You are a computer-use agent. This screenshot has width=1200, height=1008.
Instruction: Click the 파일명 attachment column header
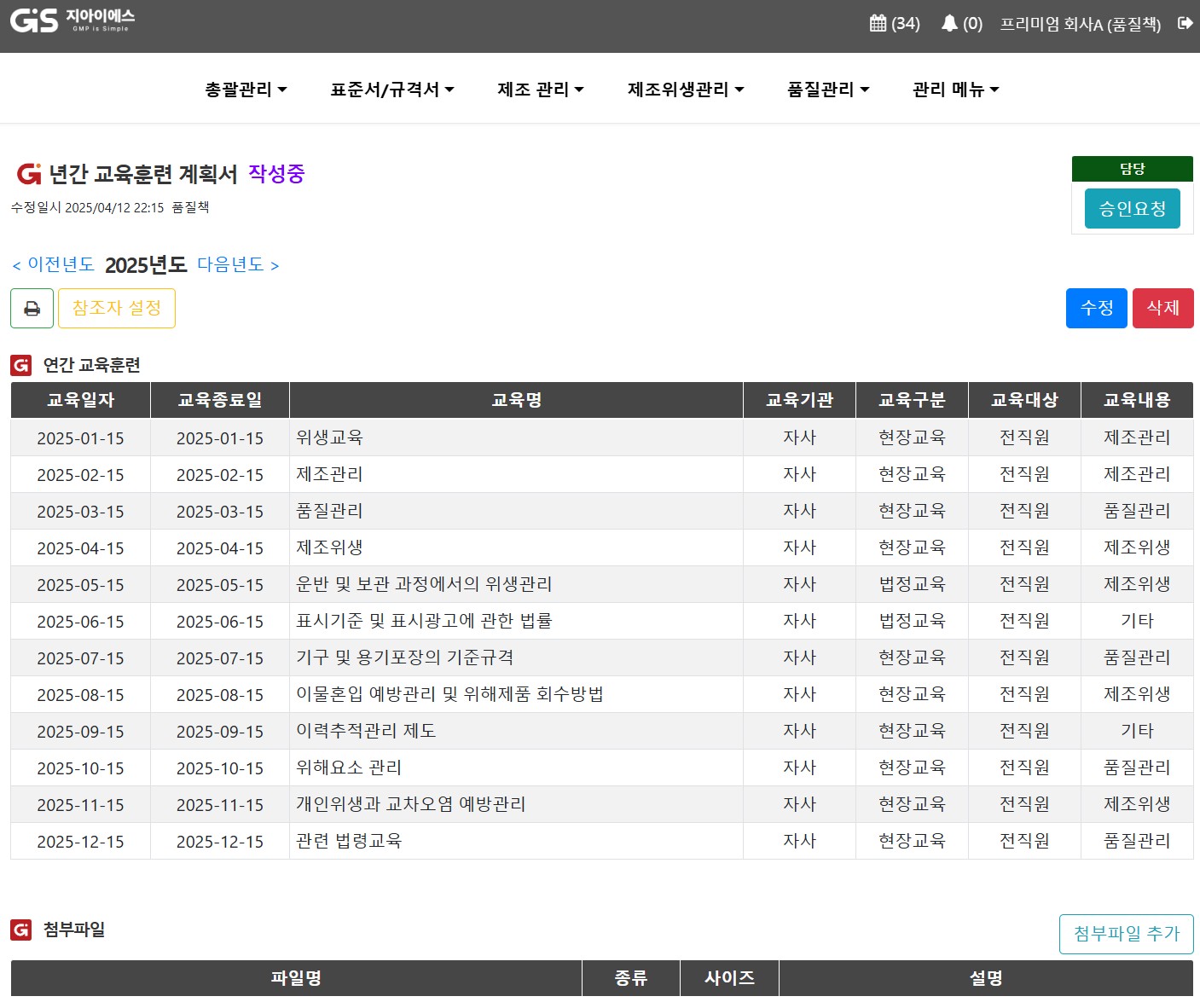coord(296,978)
